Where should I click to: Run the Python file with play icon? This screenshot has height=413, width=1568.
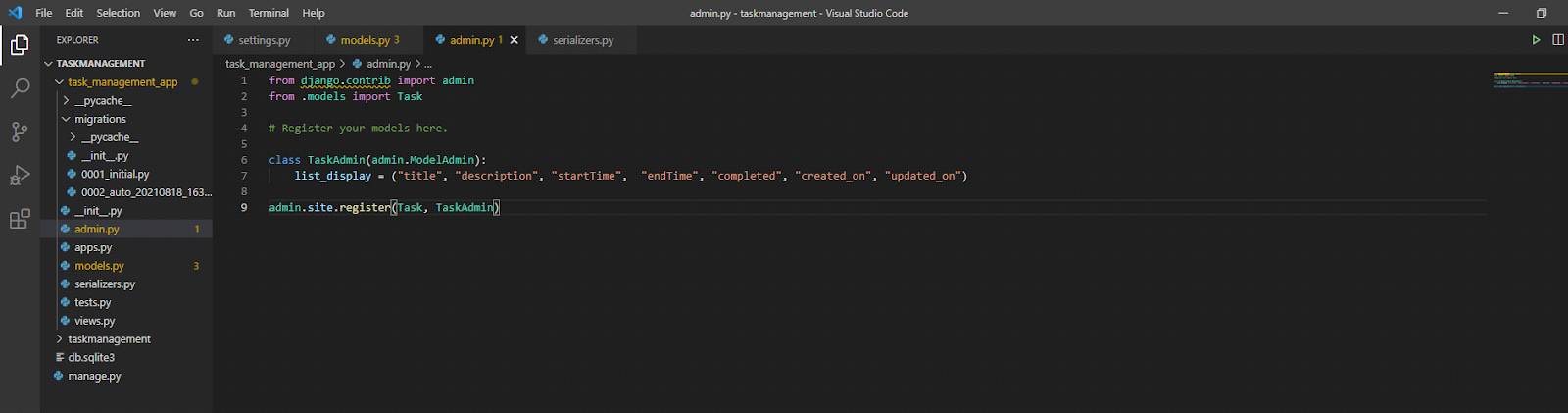1536,40
